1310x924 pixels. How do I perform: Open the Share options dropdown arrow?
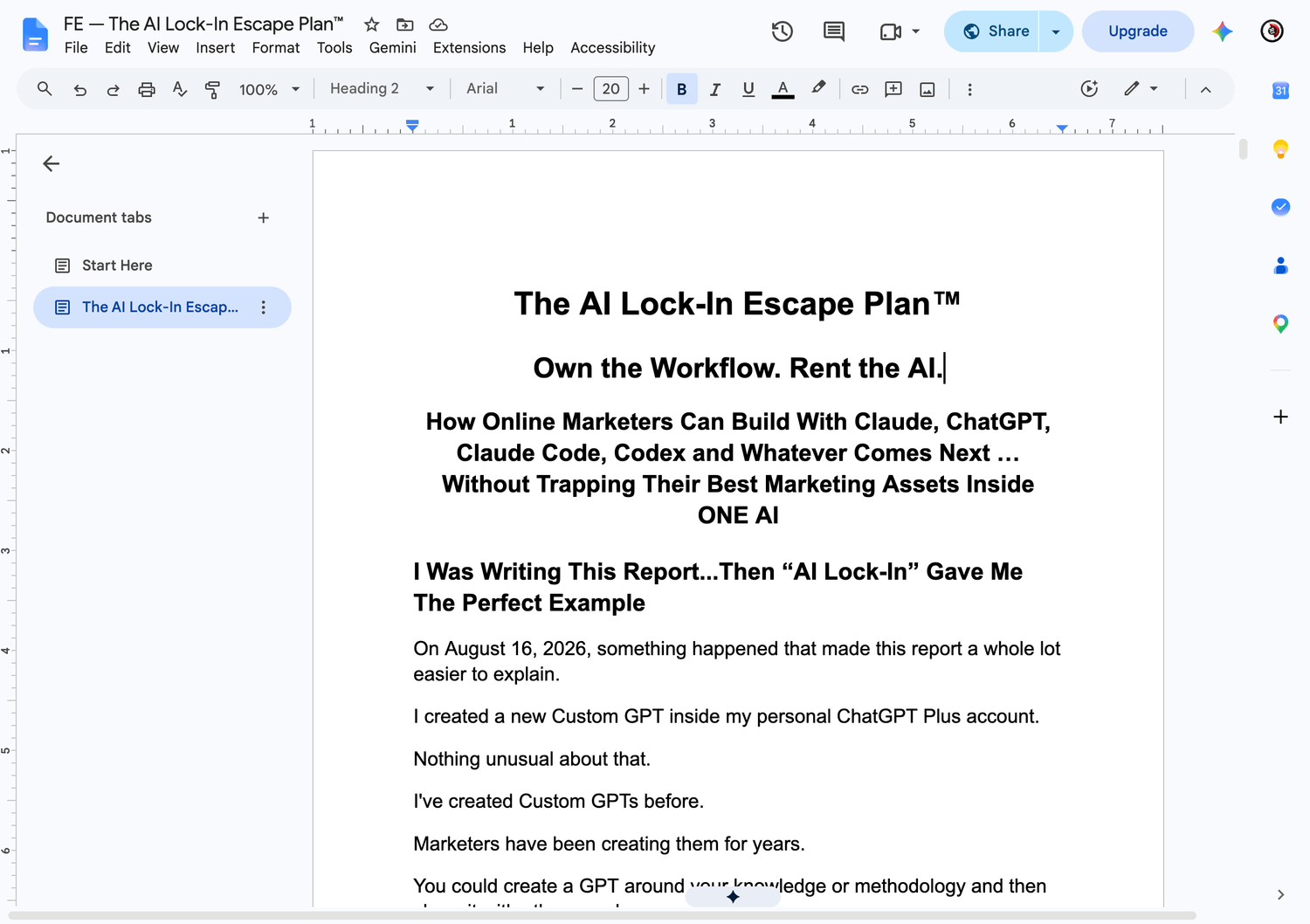pyautogui.click(x=1056, y=31)
